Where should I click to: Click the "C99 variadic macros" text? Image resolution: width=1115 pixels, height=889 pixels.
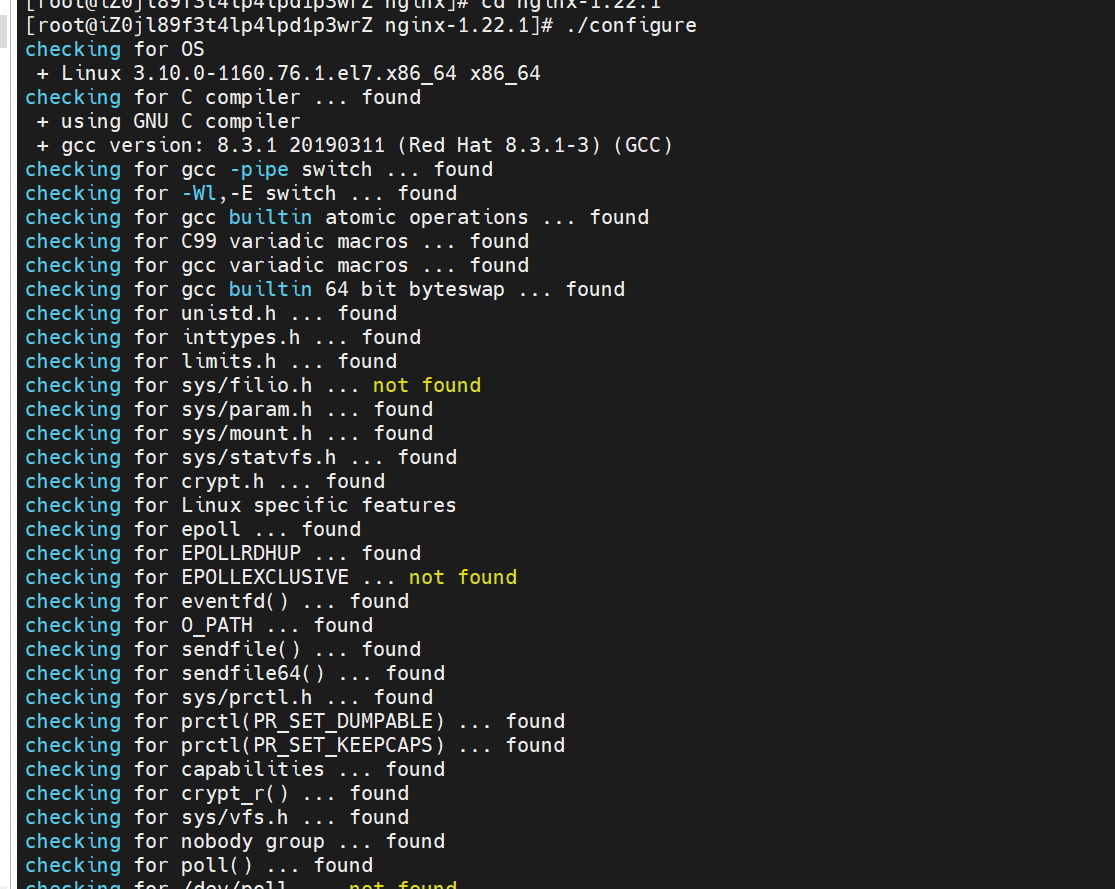(x=295, y=241)
